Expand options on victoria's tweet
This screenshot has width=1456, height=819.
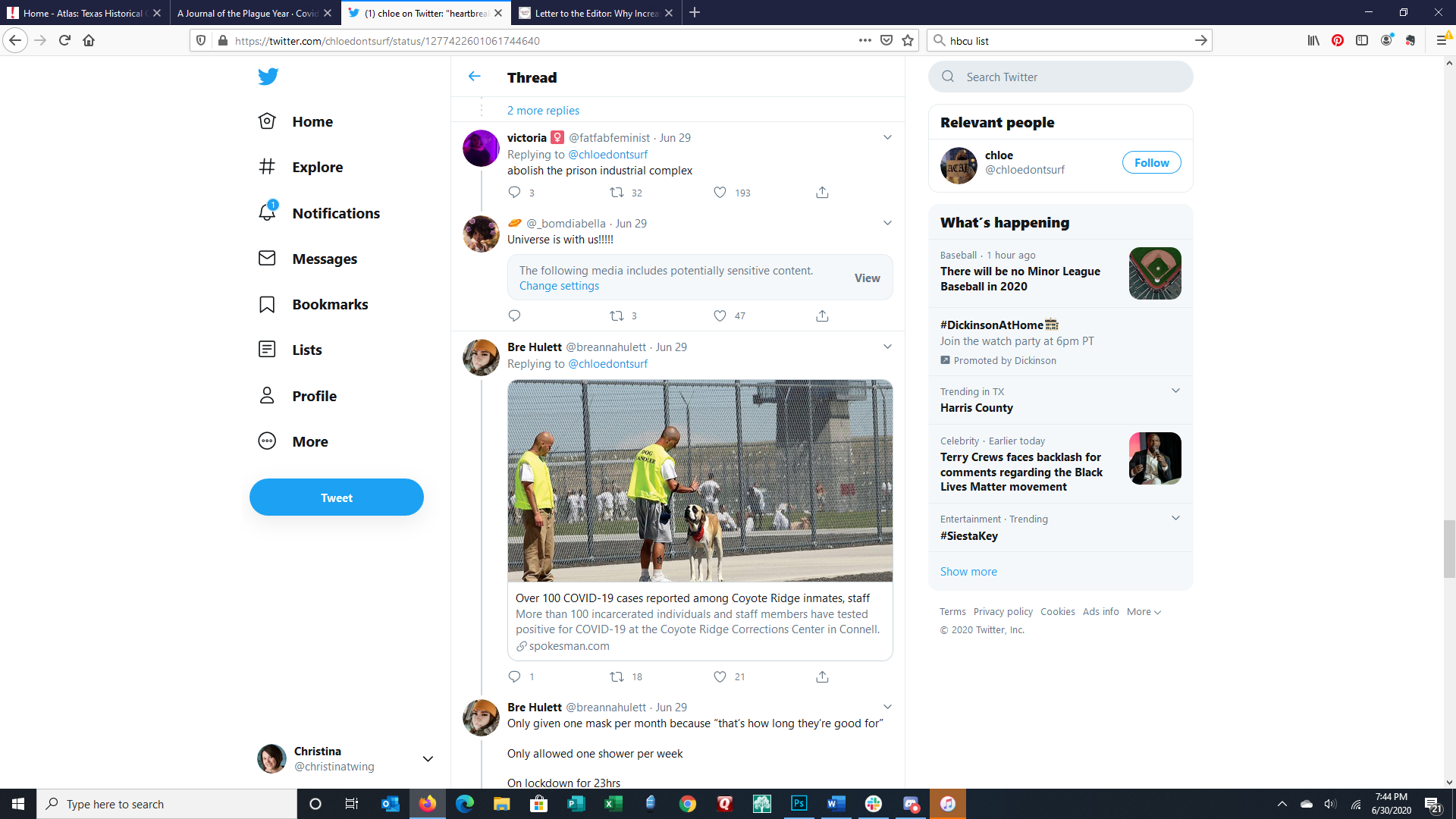click(887, 137)
